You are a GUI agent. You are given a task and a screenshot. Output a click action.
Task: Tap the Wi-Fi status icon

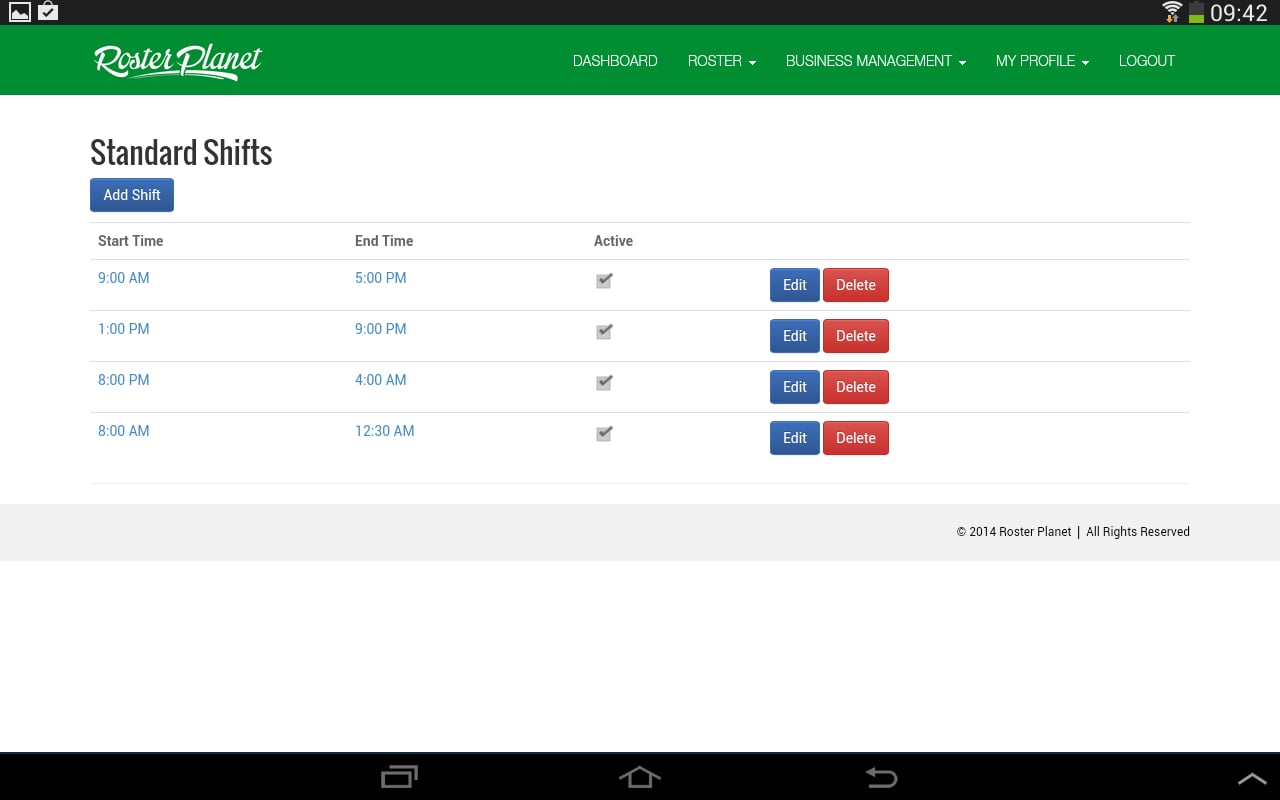(1171, 12)
